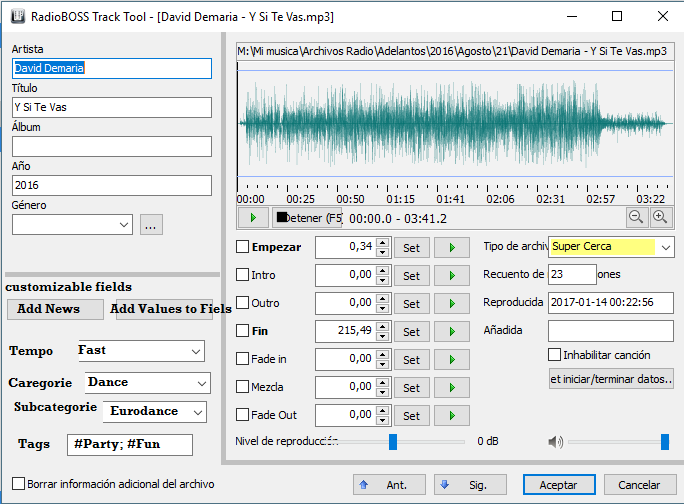Click the waveform at 01:41 mark
Image resolution: width=684 pixels, height=504 pixels.
tap(438, 124)
